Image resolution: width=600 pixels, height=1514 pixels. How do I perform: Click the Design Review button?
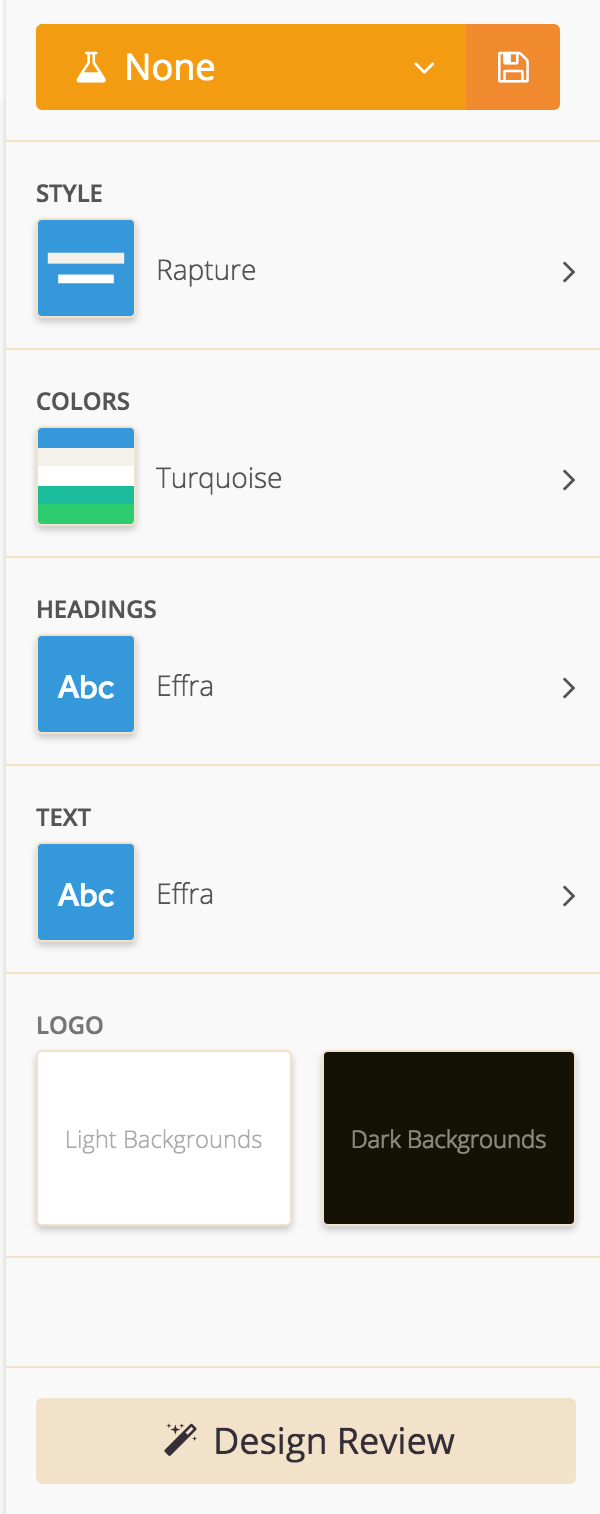(306, 1441)
